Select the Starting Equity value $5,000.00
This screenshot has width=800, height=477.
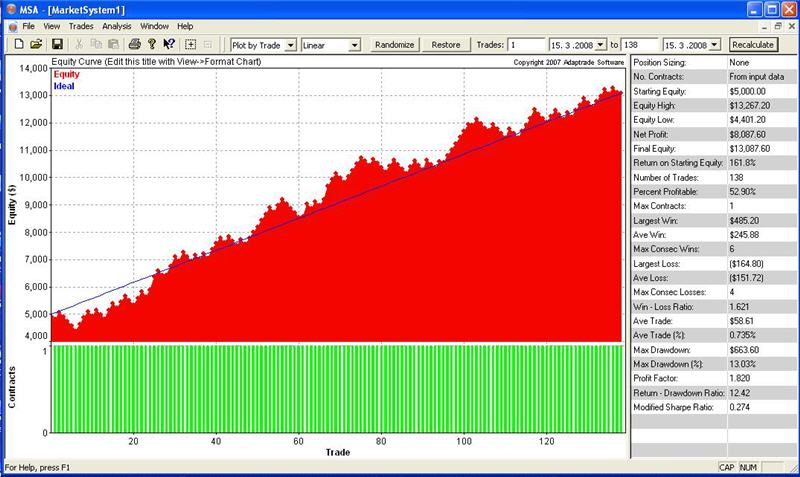tap(747, 91)
